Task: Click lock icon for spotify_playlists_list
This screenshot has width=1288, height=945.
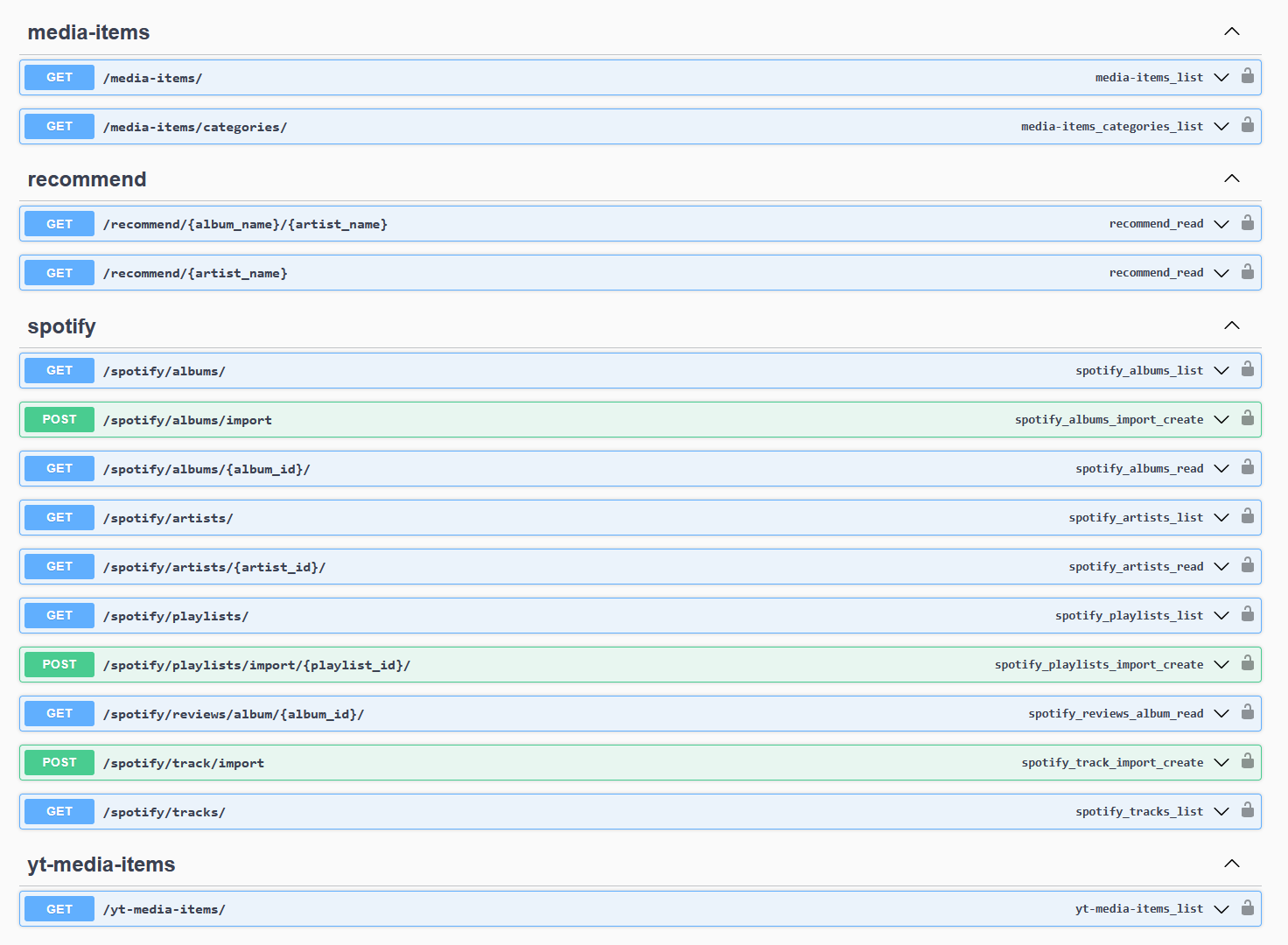Action: [1248, 614]
